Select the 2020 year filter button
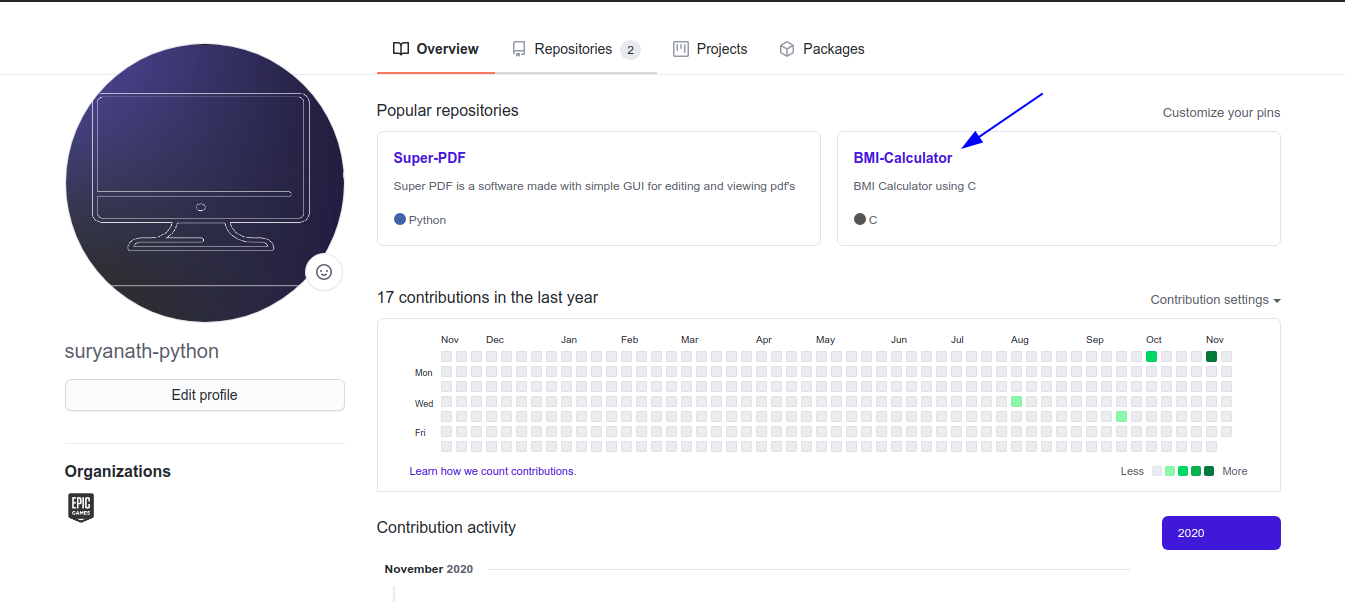Screen dimensions: 1345x604 tap(1220, 533)
